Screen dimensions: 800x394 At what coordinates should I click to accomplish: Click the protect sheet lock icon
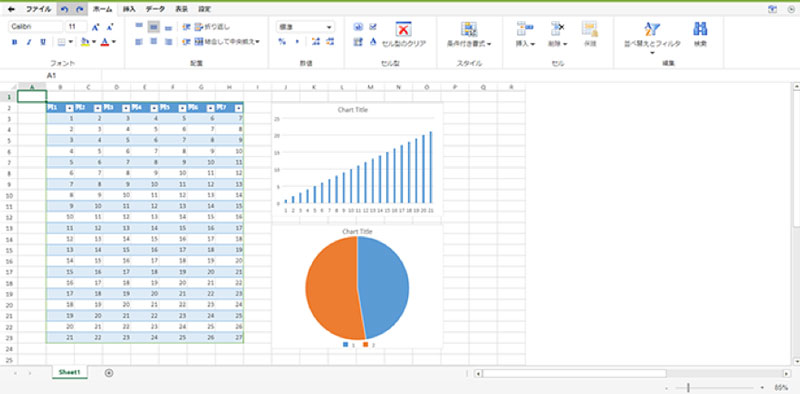(590, 29)
